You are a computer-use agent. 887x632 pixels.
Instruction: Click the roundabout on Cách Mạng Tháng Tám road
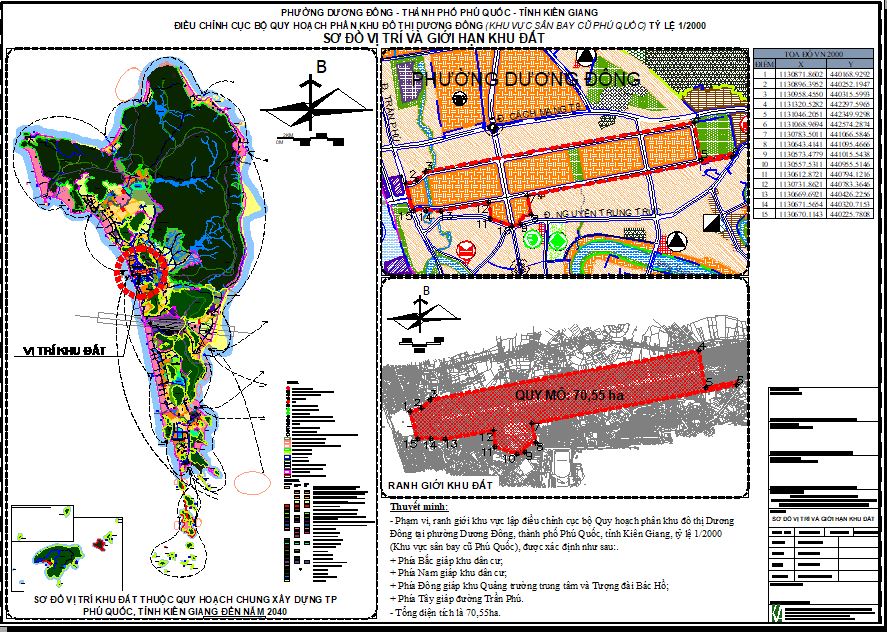pyautogui.click(x=494, y=129)
